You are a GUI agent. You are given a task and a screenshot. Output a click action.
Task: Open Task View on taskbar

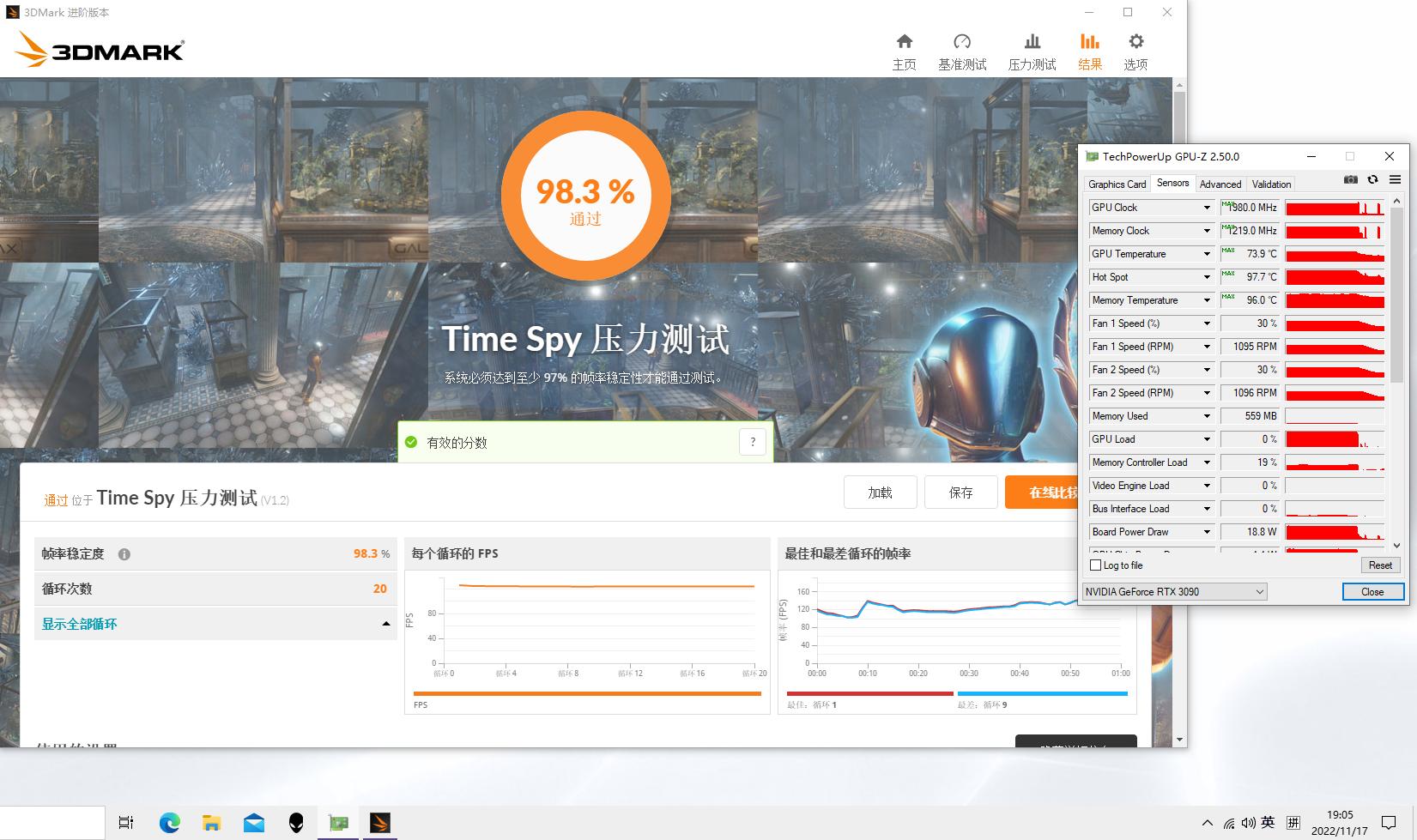126,823
